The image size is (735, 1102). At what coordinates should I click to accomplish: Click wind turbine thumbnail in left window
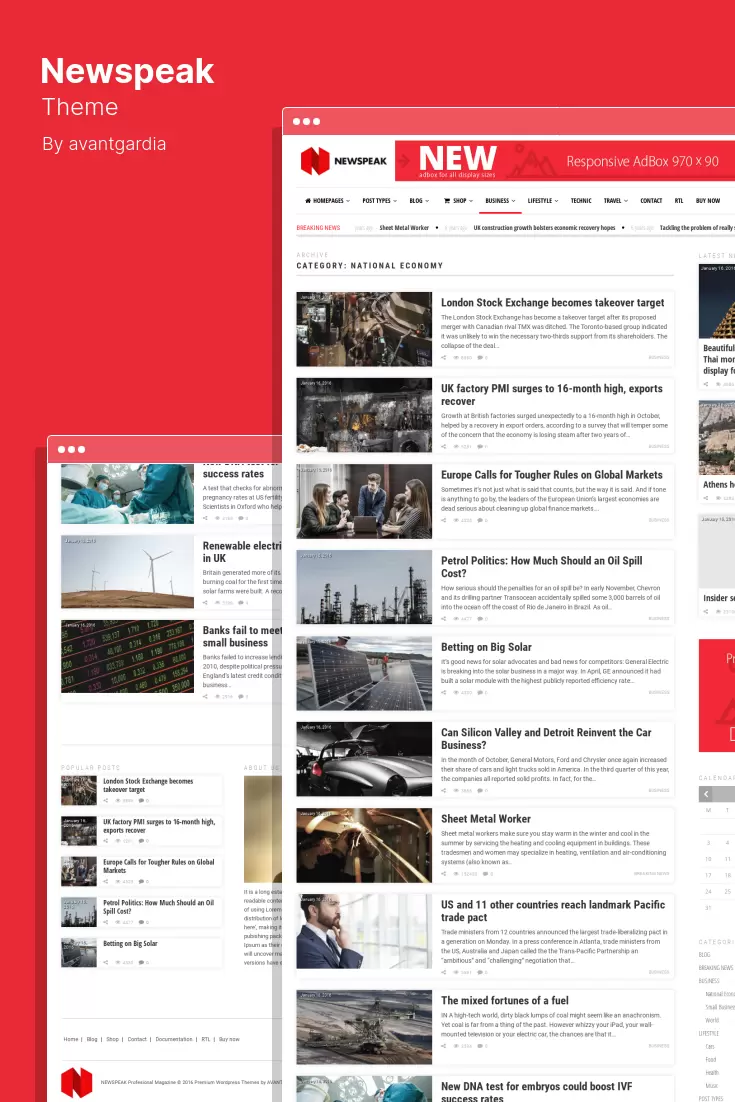pyautogui.click(x=127, y=572)
